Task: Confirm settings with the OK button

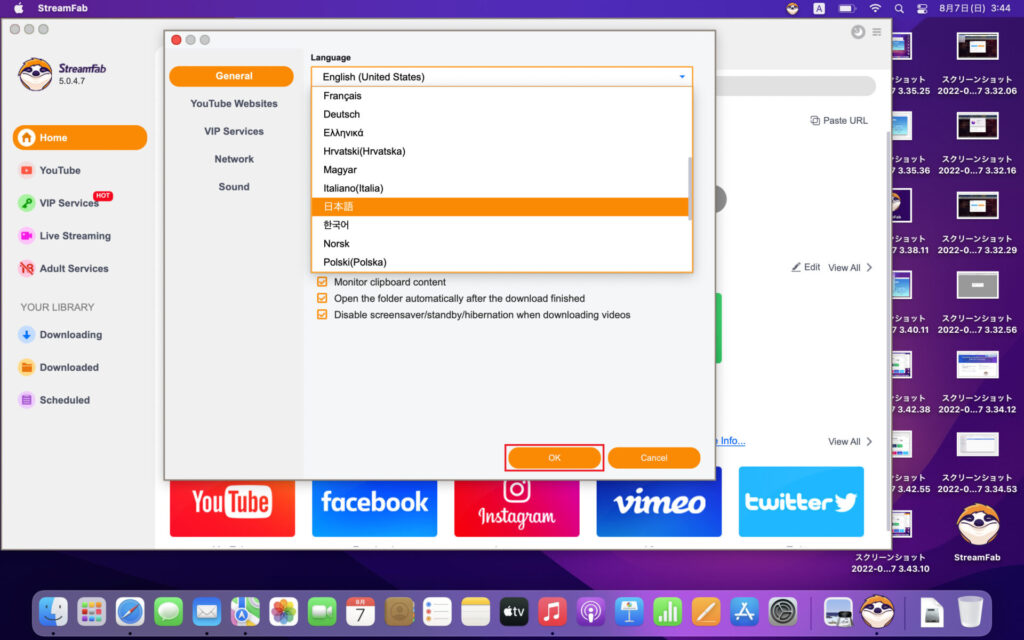Action: 554,458
